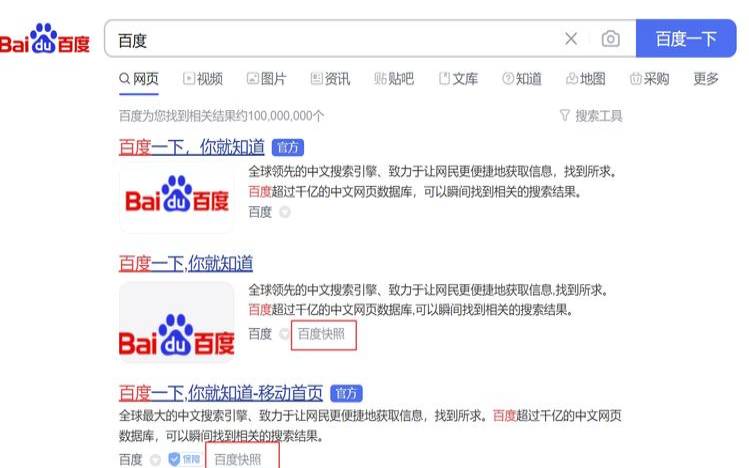Click the magnifier icon on the 网页 tab

click(x=124, y=78)
